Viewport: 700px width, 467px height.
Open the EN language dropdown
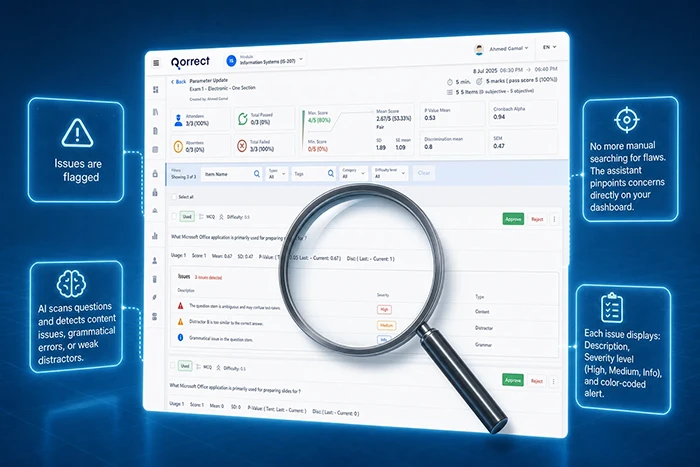(x=550, y=47)
